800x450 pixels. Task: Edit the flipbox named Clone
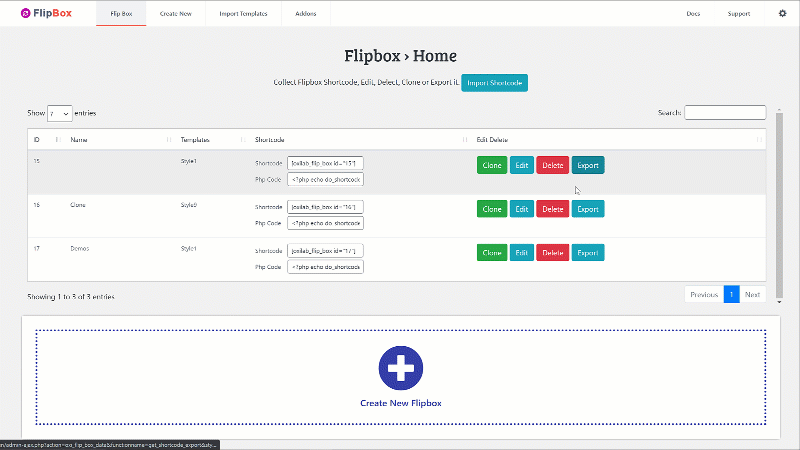[521, 209]
